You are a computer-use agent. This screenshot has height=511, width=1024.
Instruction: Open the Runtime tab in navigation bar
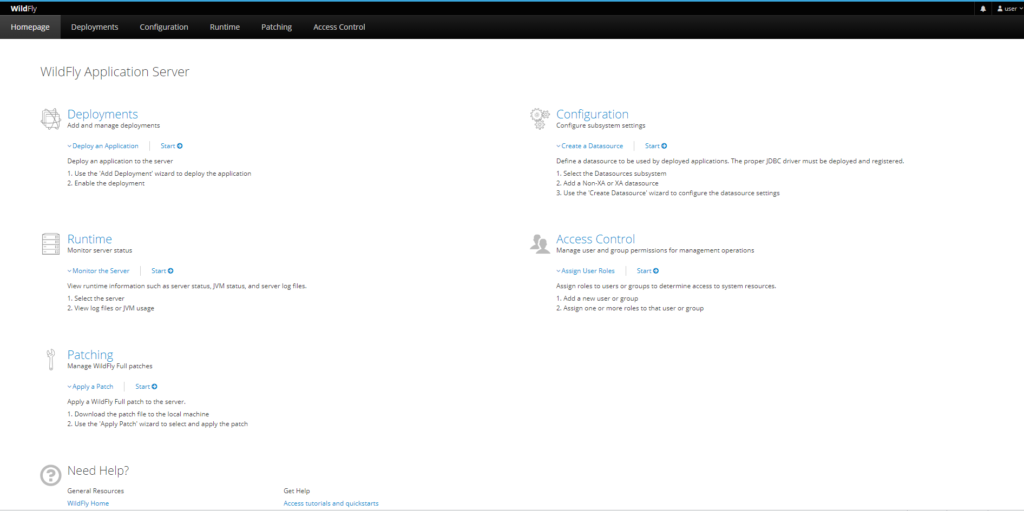point(225,27)
